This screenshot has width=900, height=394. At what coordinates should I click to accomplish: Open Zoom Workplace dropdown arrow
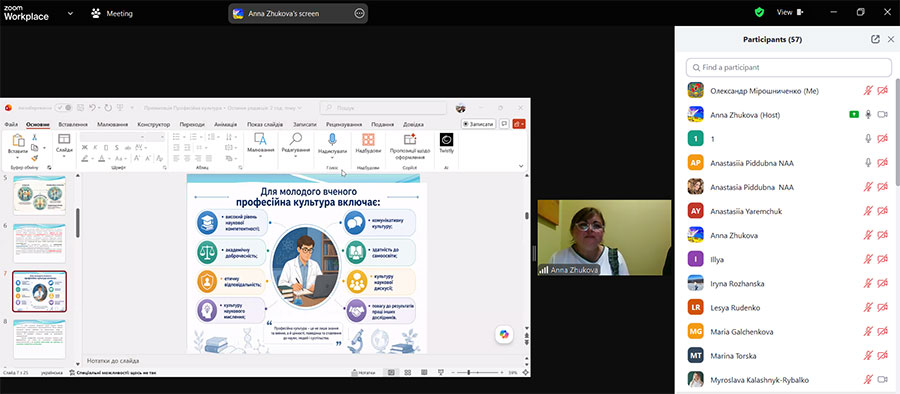(x=71, y=13)
